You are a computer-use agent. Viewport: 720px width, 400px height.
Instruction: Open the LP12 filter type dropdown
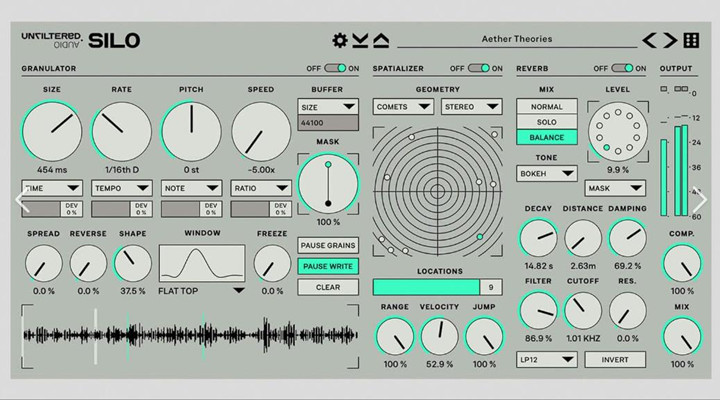click(x=546, y=359)
